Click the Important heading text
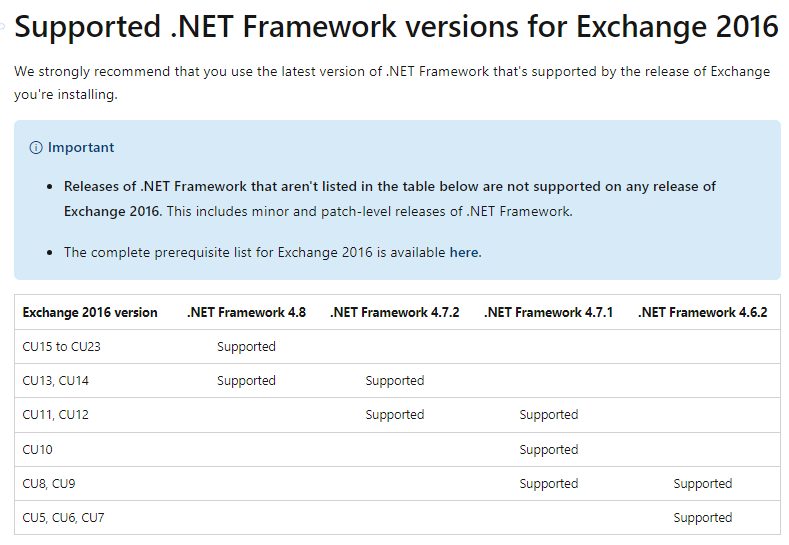This screenshot has height=545, width=789. point(81,147)
